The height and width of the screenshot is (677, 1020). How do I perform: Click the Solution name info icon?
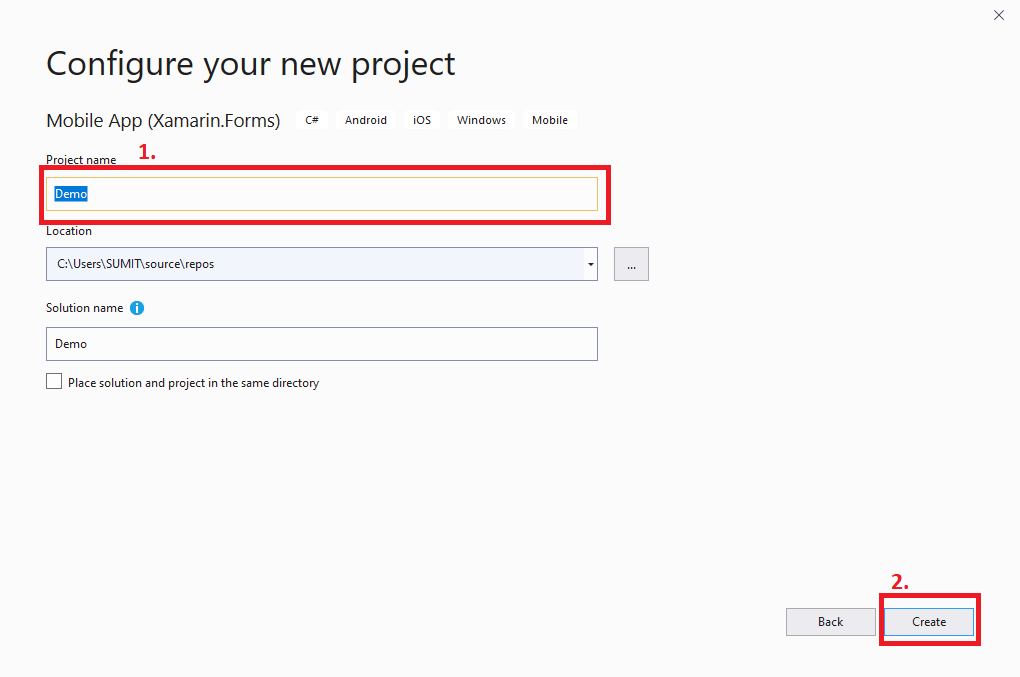click(x=137, y=308)
